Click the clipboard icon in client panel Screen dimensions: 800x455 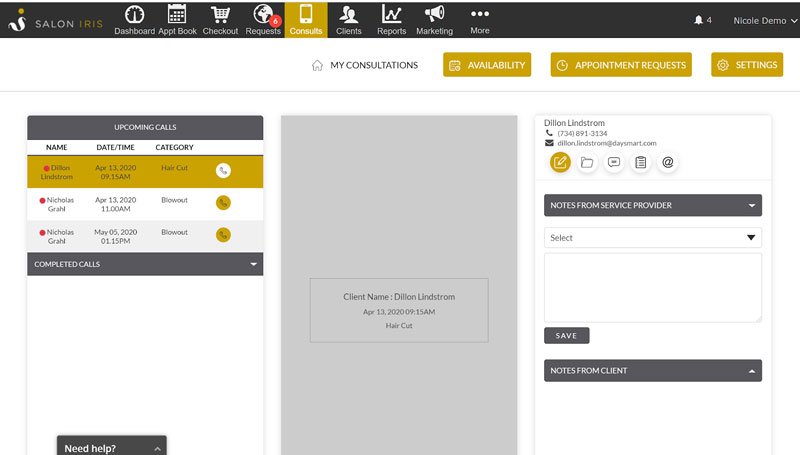(x=641, y=162)
